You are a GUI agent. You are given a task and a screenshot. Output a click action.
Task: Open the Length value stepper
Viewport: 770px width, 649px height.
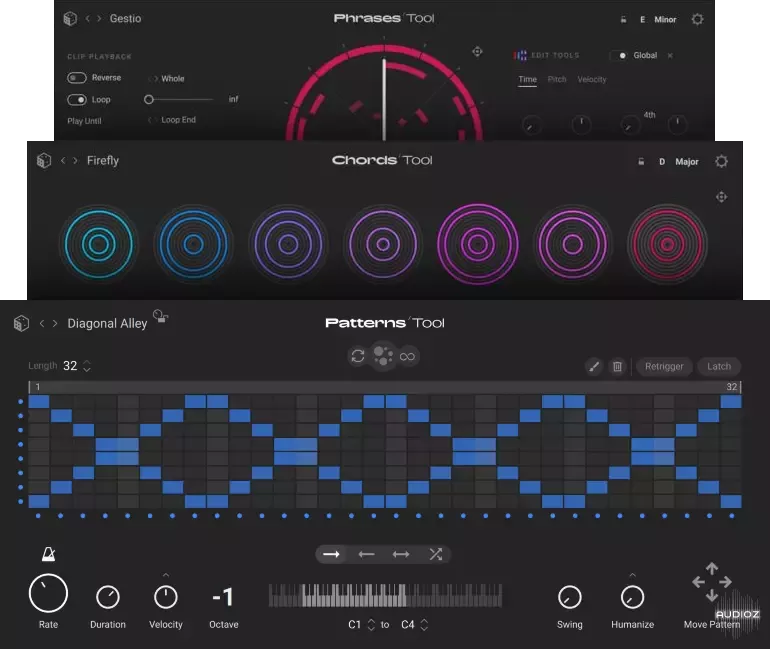point(87,367)
